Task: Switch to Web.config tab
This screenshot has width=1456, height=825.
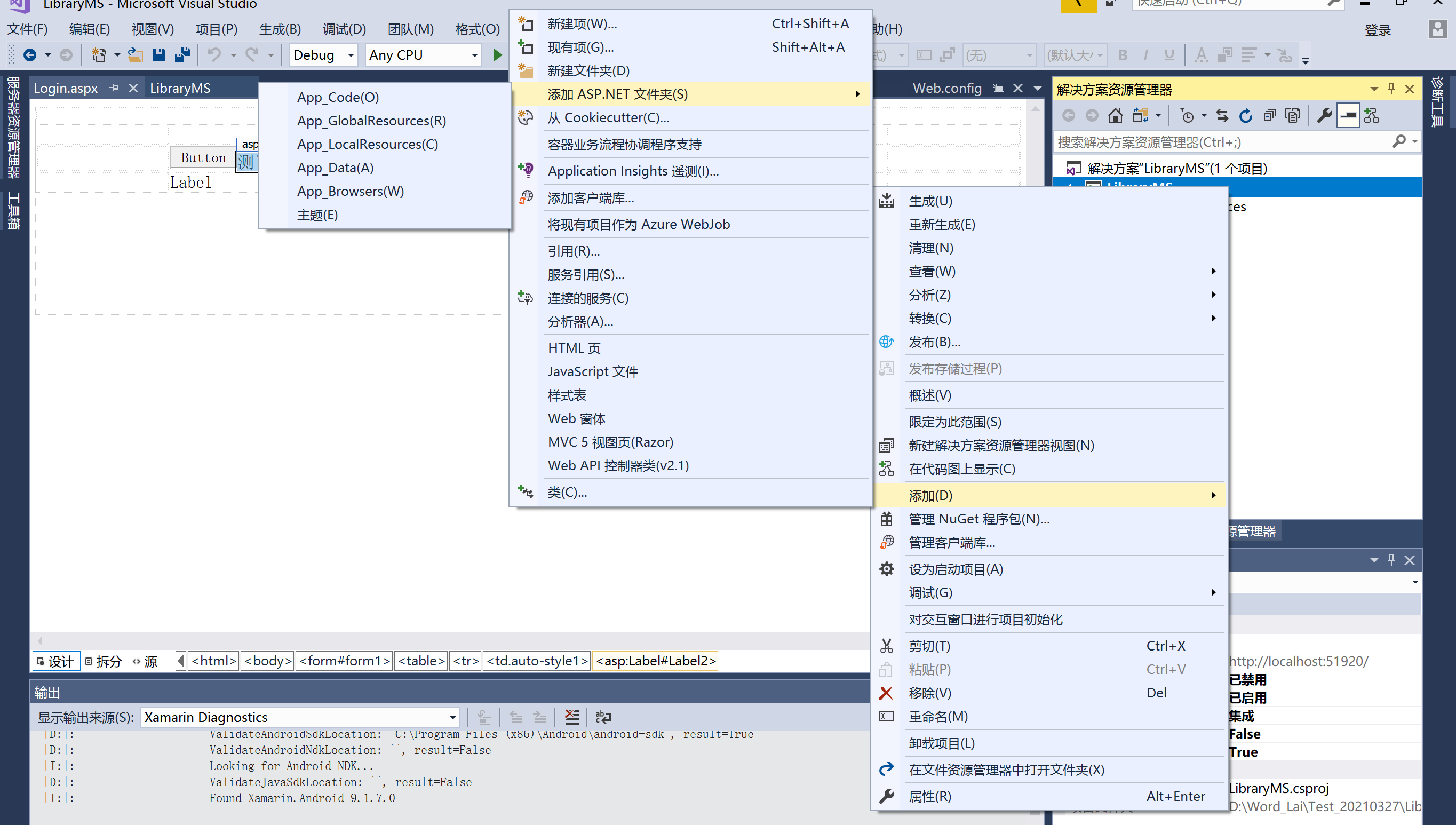Action: (x=947, y=88)
